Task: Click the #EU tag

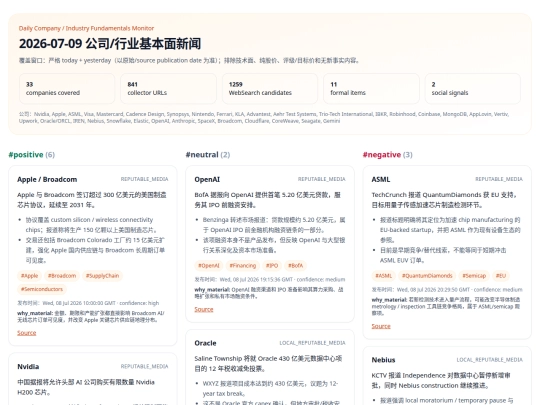Action: point(501,276)
